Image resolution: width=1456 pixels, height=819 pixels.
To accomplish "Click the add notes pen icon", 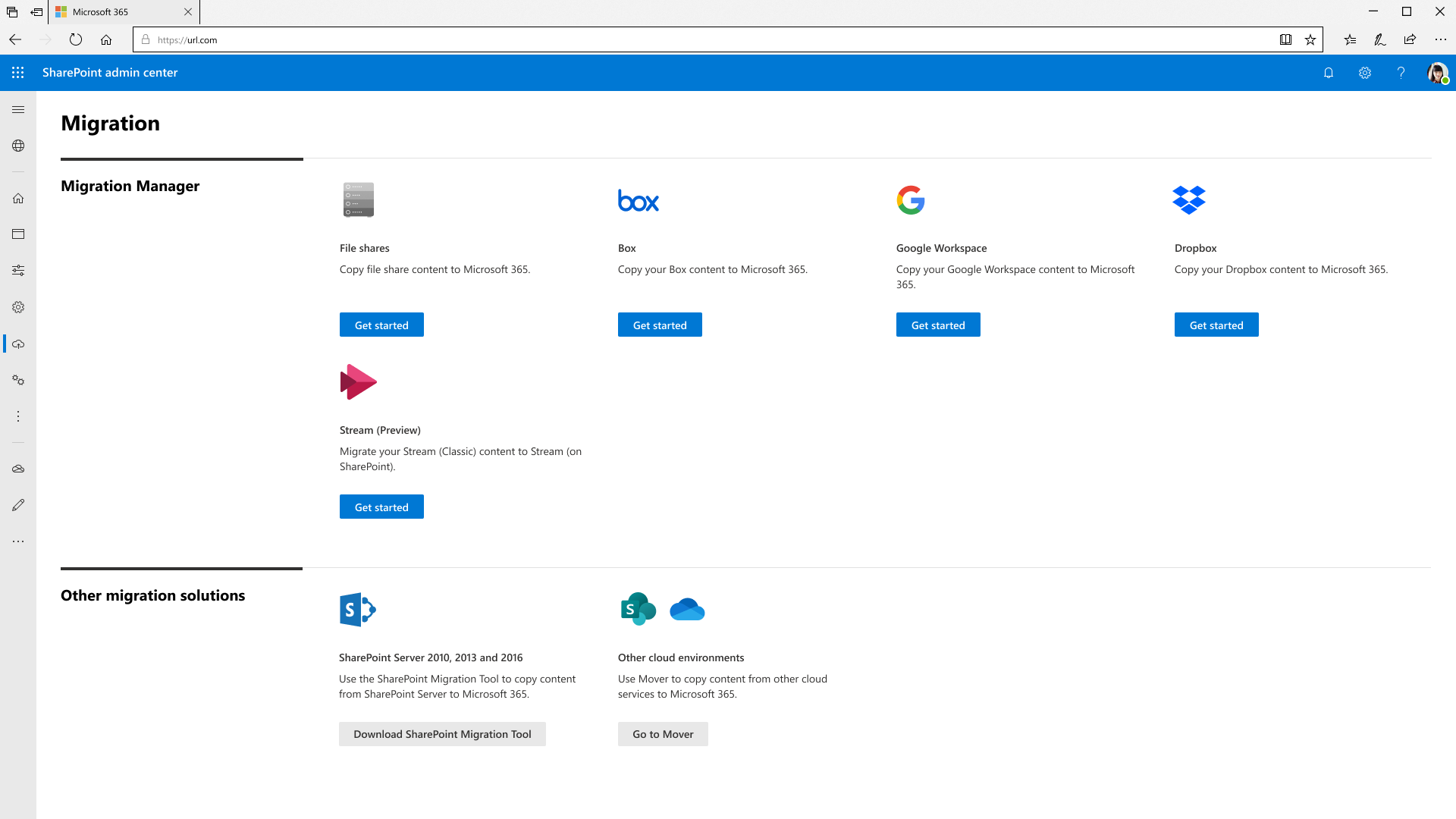I will click(x=1380, y=39).
